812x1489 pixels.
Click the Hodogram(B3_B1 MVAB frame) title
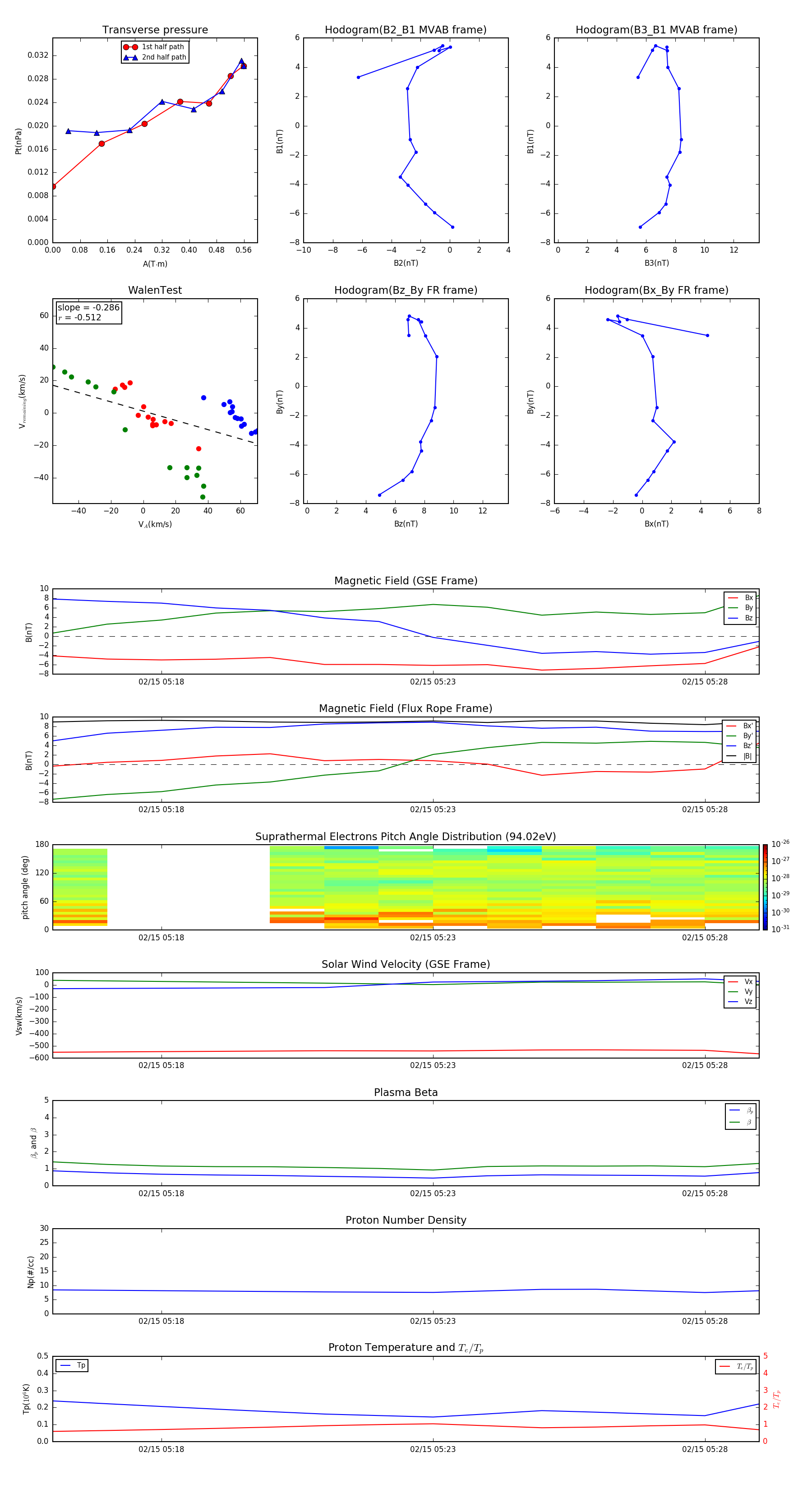tap(656, 30)
